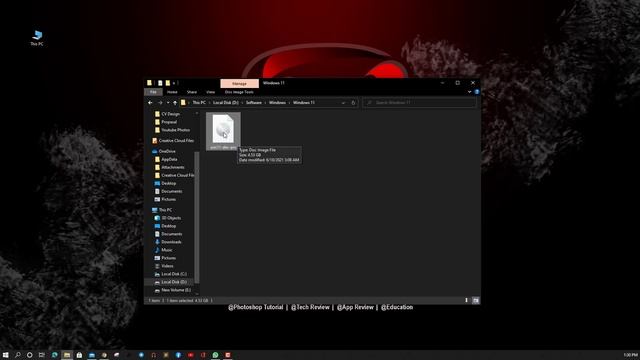640x360 pixels.
Task: Go up one folder level
Action: (x=175, y=103)
